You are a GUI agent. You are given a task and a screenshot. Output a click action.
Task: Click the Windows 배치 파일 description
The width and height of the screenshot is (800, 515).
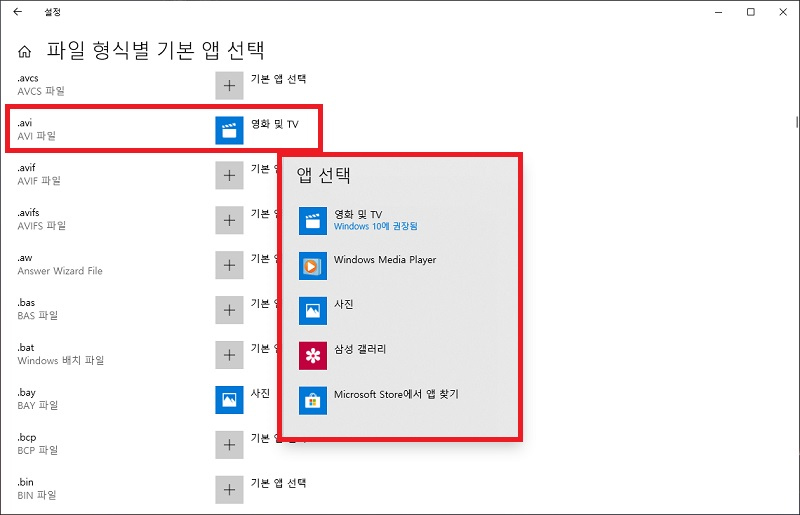pyautogui.click(x=60, y=360)
